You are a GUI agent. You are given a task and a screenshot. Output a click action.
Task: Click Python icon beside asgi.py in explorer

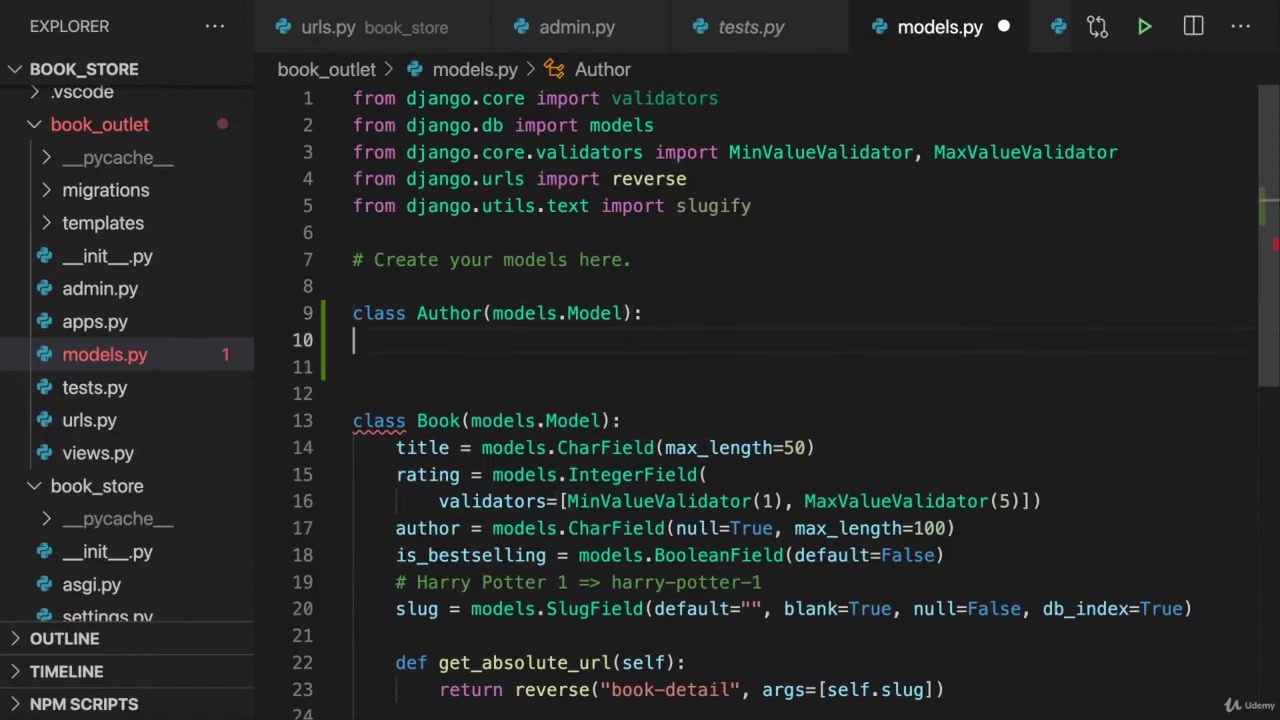[x=44, y=585]
